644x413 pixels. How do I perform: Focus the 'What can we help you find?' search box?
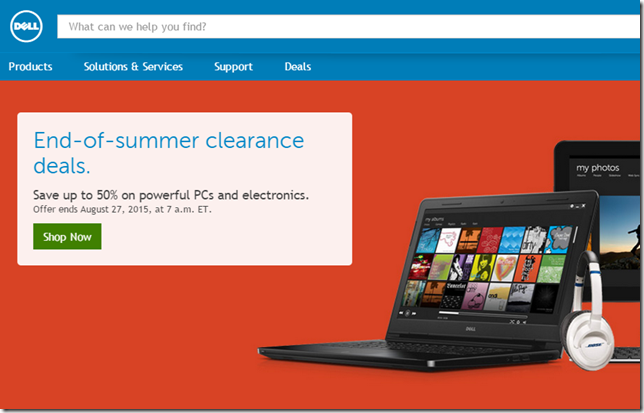(x=348, y=27)
